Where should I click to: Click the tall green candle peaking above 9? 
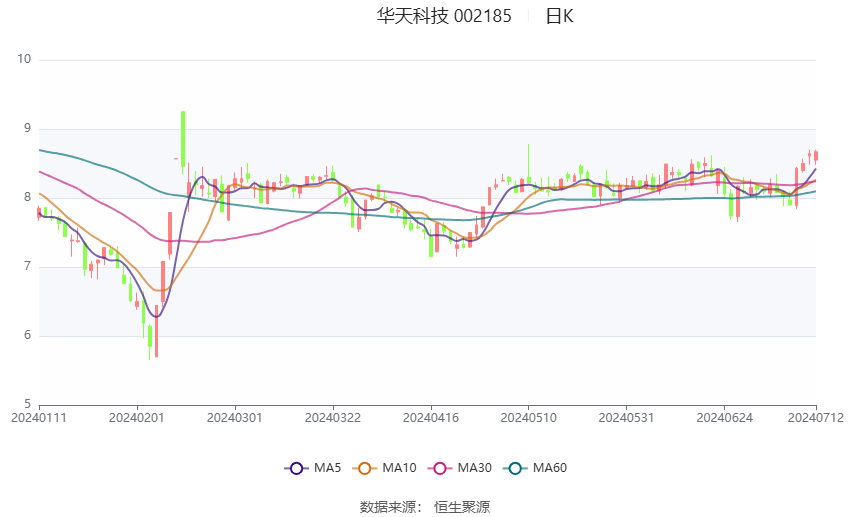tap(183, 139)
